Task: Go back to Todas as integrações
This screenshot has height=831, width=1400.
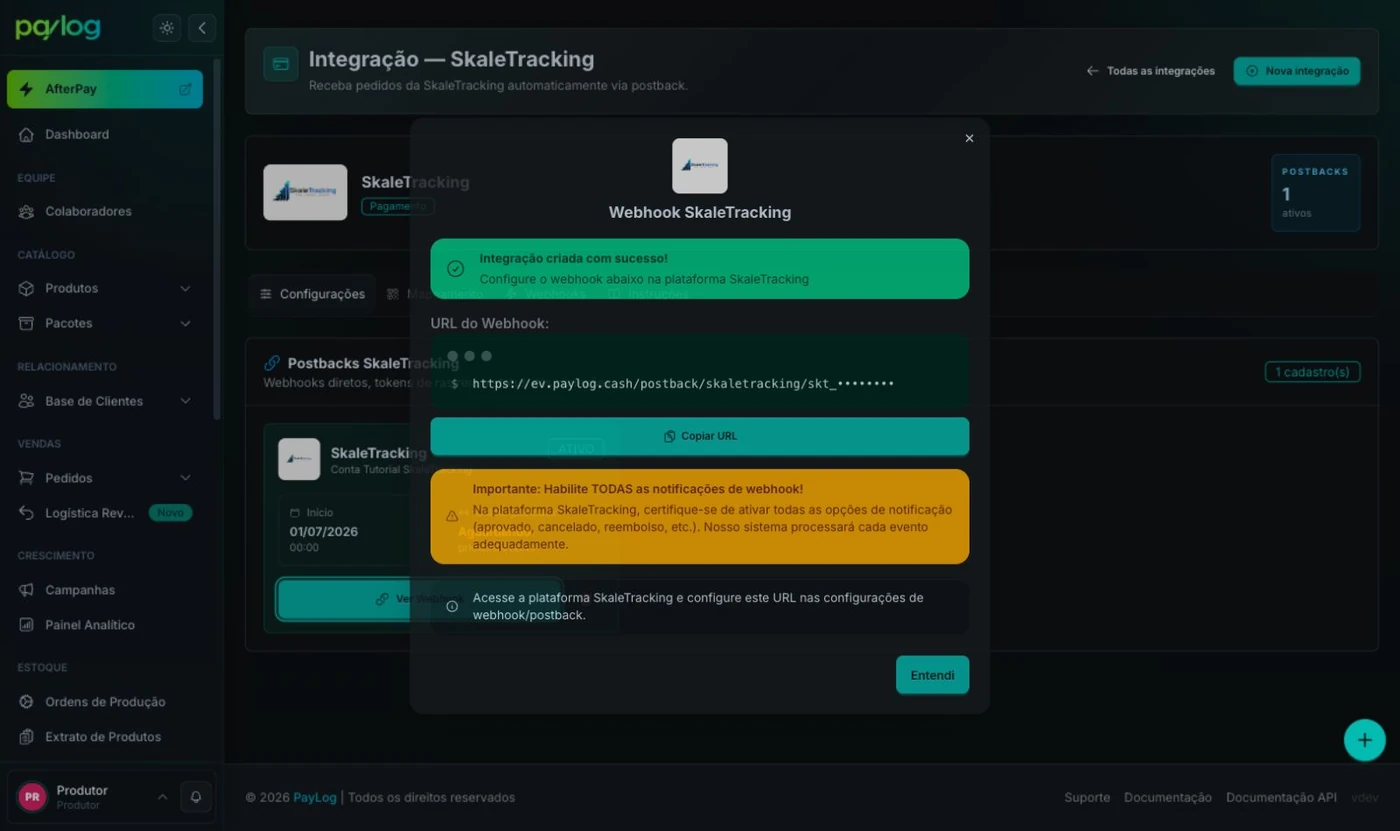Action: [x=1151, y=71]
